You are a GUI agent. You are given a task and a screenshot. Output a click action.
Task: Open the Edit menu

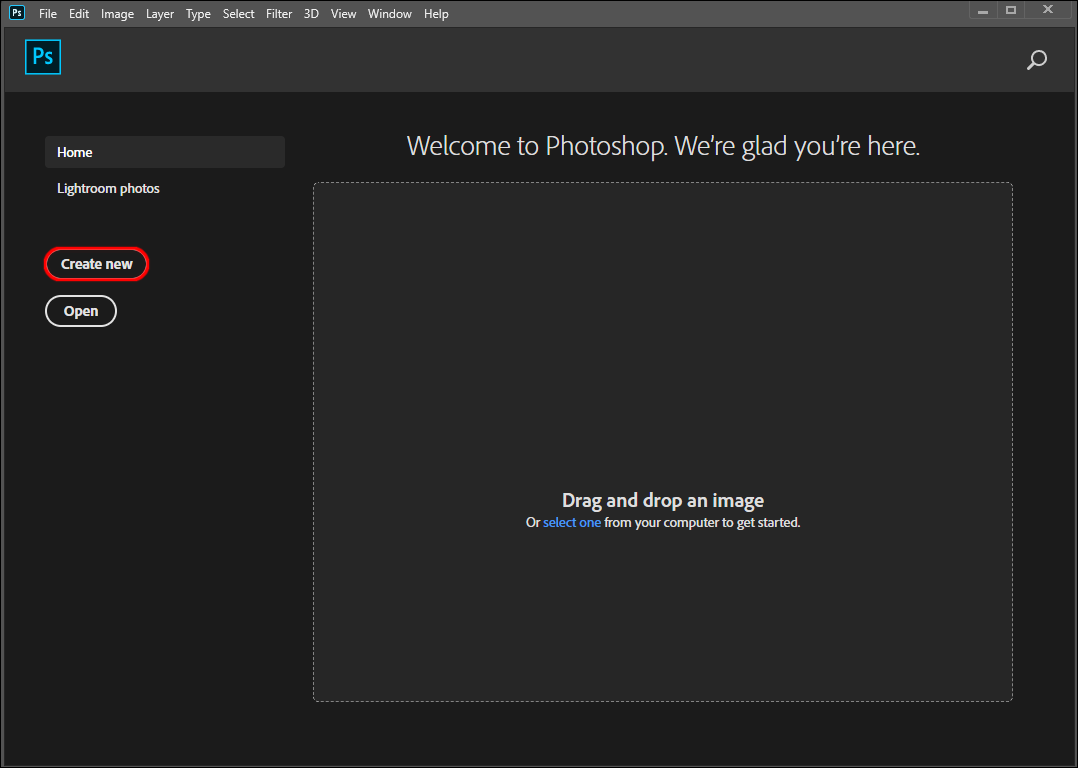(79, 14)
